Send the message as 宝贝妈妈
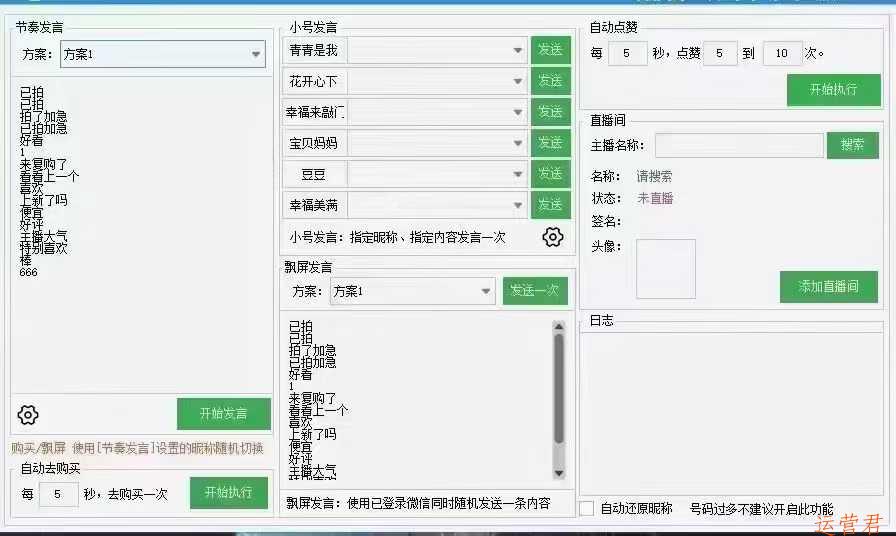 pyautogui.click(x=550, y=143)
